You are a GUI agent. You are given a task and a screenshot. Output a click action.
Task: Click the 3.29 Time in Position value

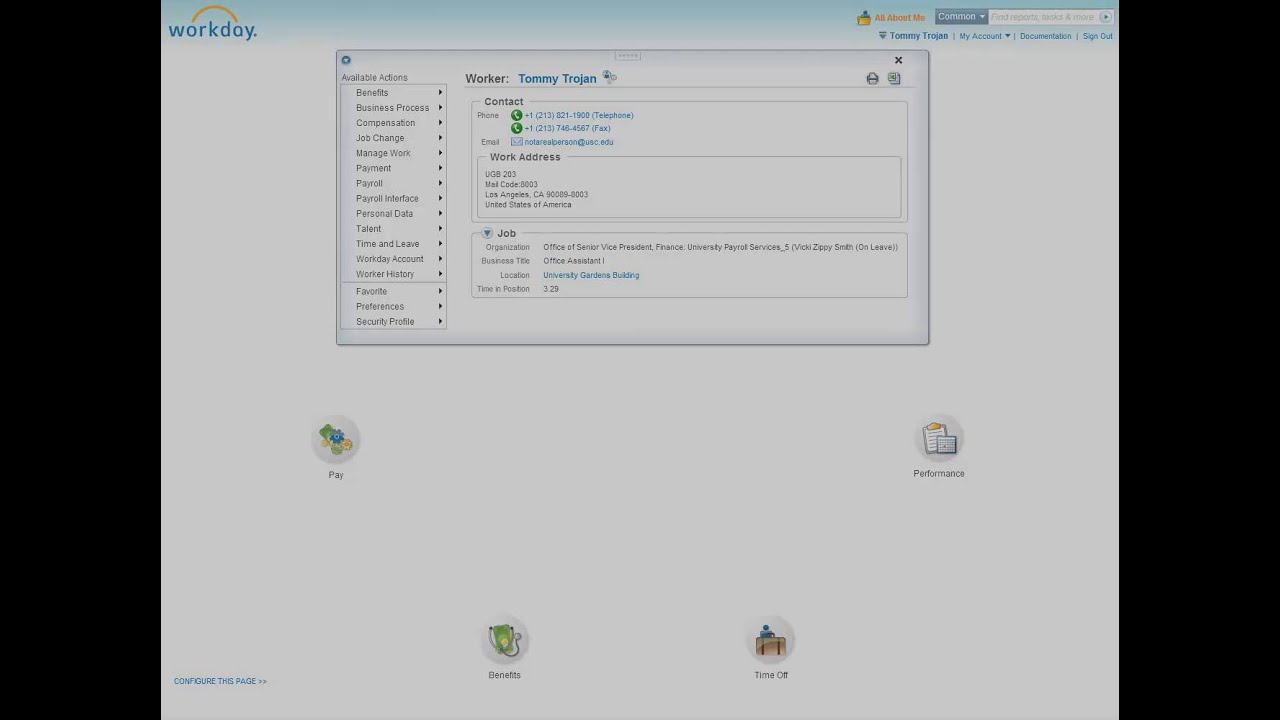(551, 289)
